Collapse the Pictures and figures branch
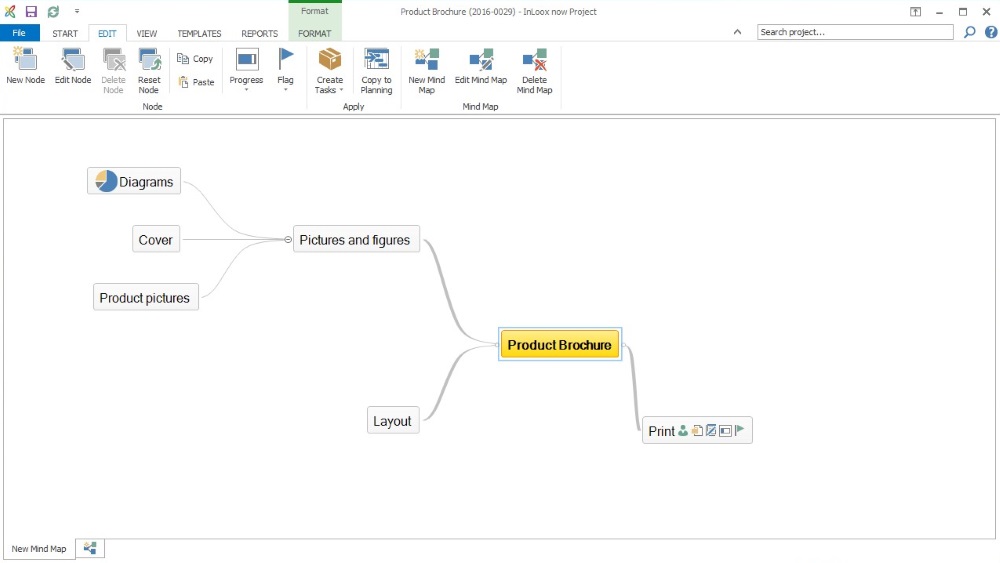 (288, 240)
